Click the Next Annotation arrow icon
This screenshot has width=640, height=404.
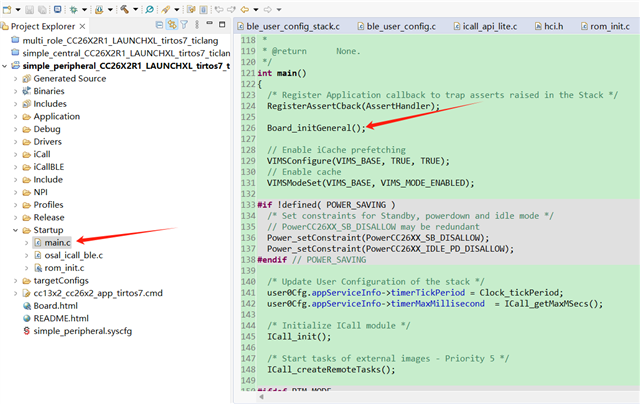click(x=231, y=9)
